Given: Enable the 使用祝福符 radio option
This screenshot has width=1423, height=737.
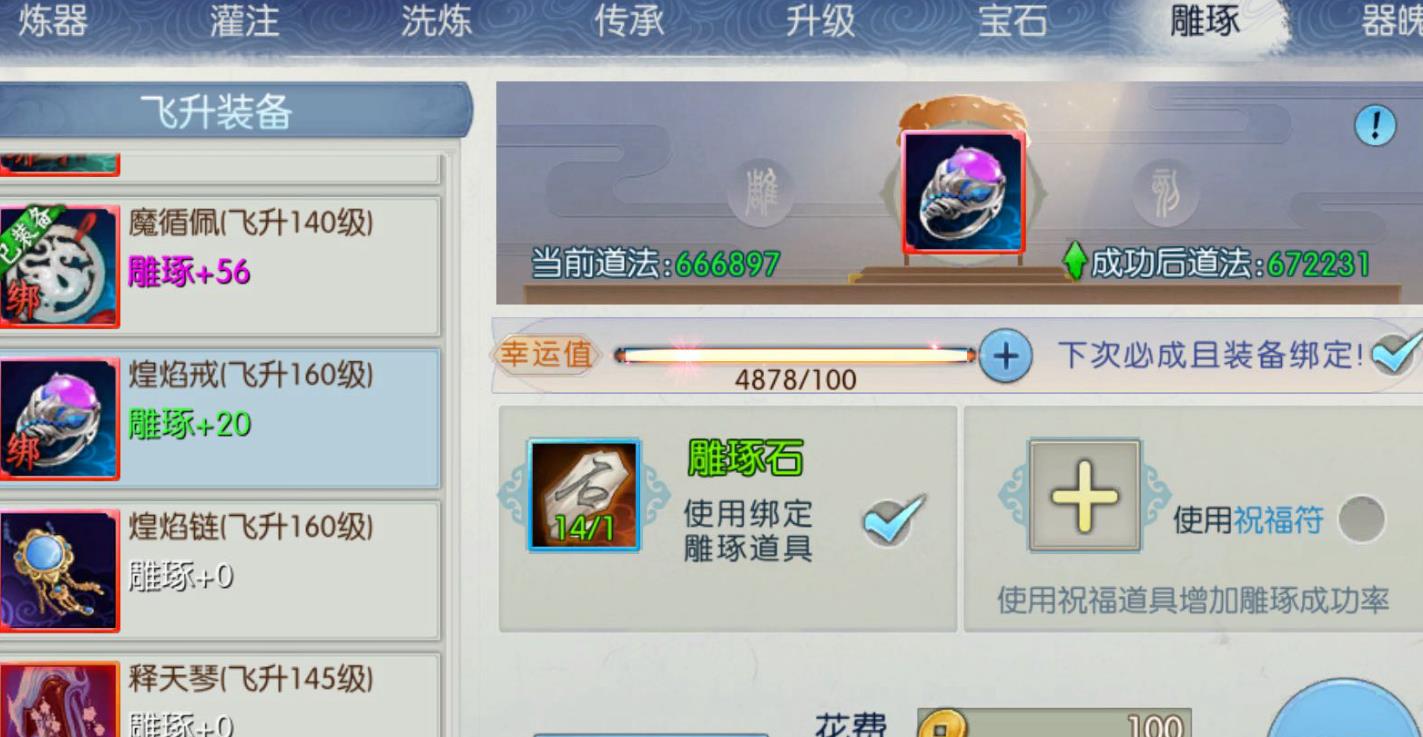Looking at the screenshot, I should (x=1361, y=520).
